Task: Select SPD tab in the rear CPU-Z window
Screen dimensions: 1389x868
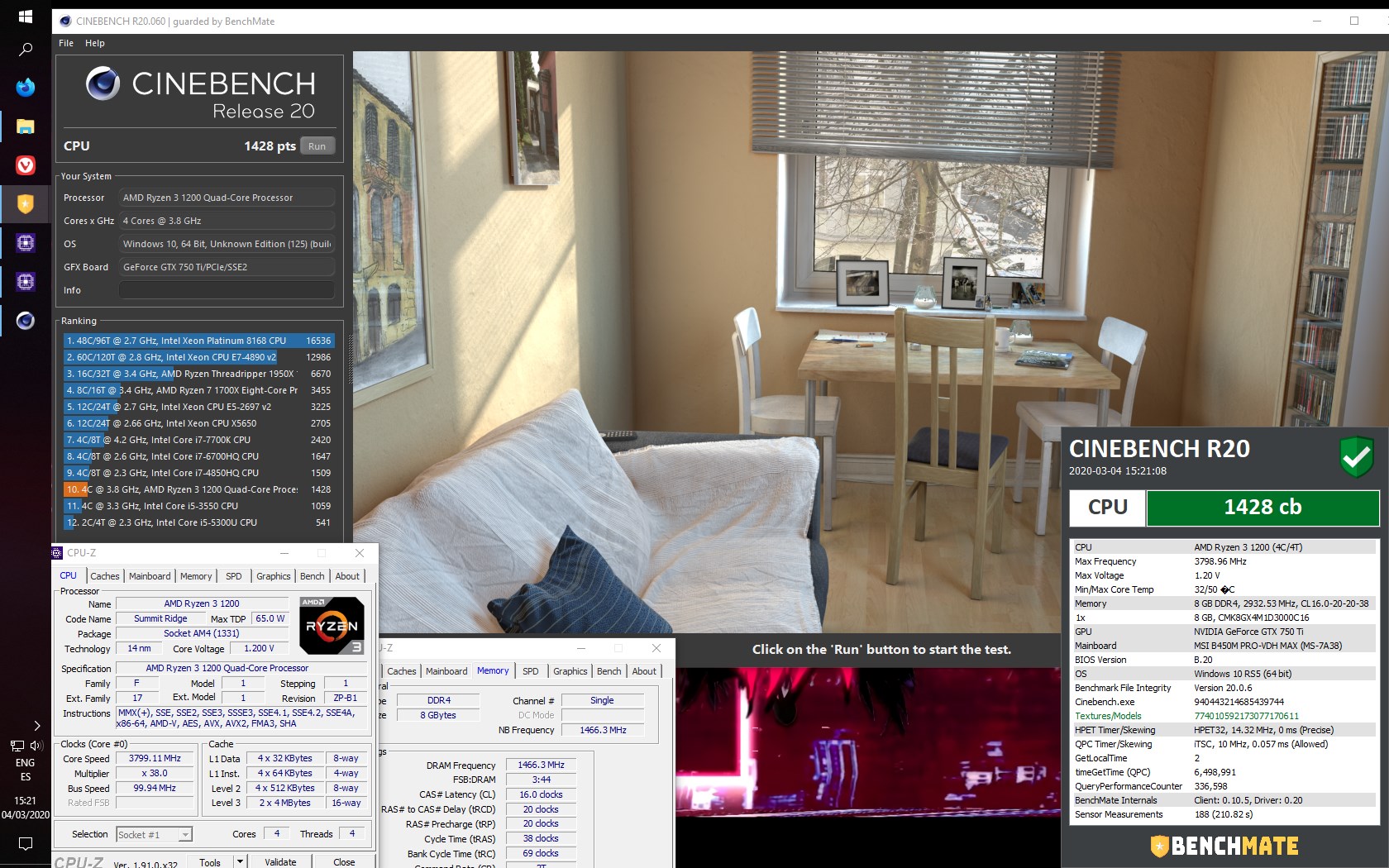Action: point(531,671)
